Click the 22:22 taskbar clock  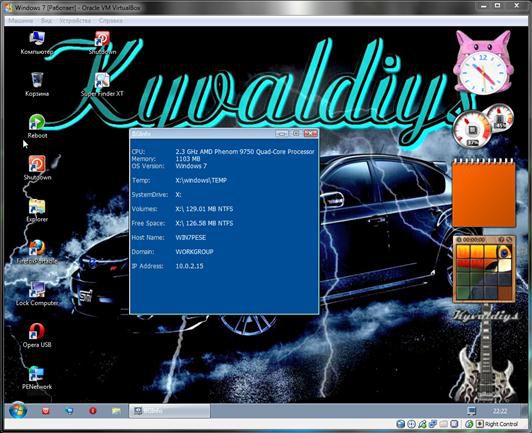(x=499, y=411)
